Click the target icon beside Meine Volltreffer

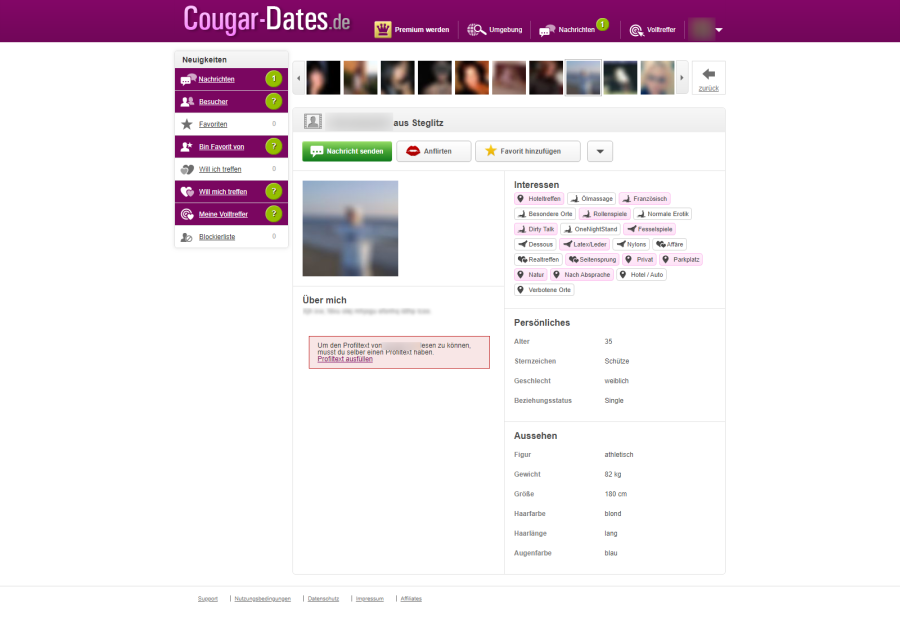tap(187, 214)
